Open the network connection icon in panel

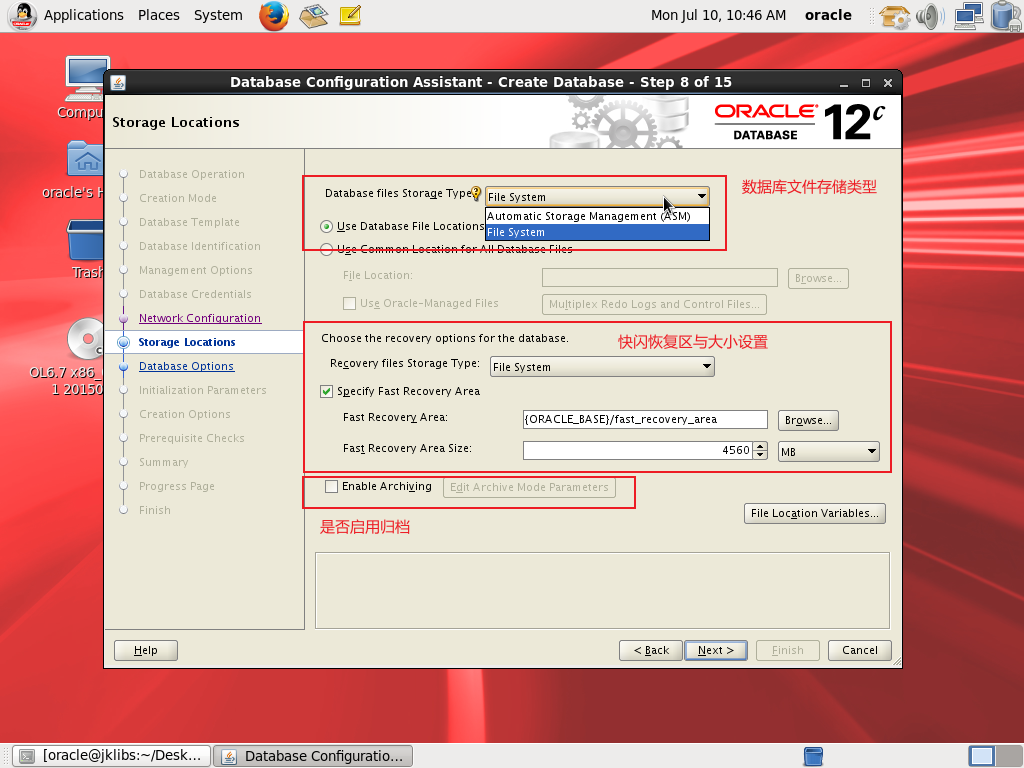tap(967, 15)
